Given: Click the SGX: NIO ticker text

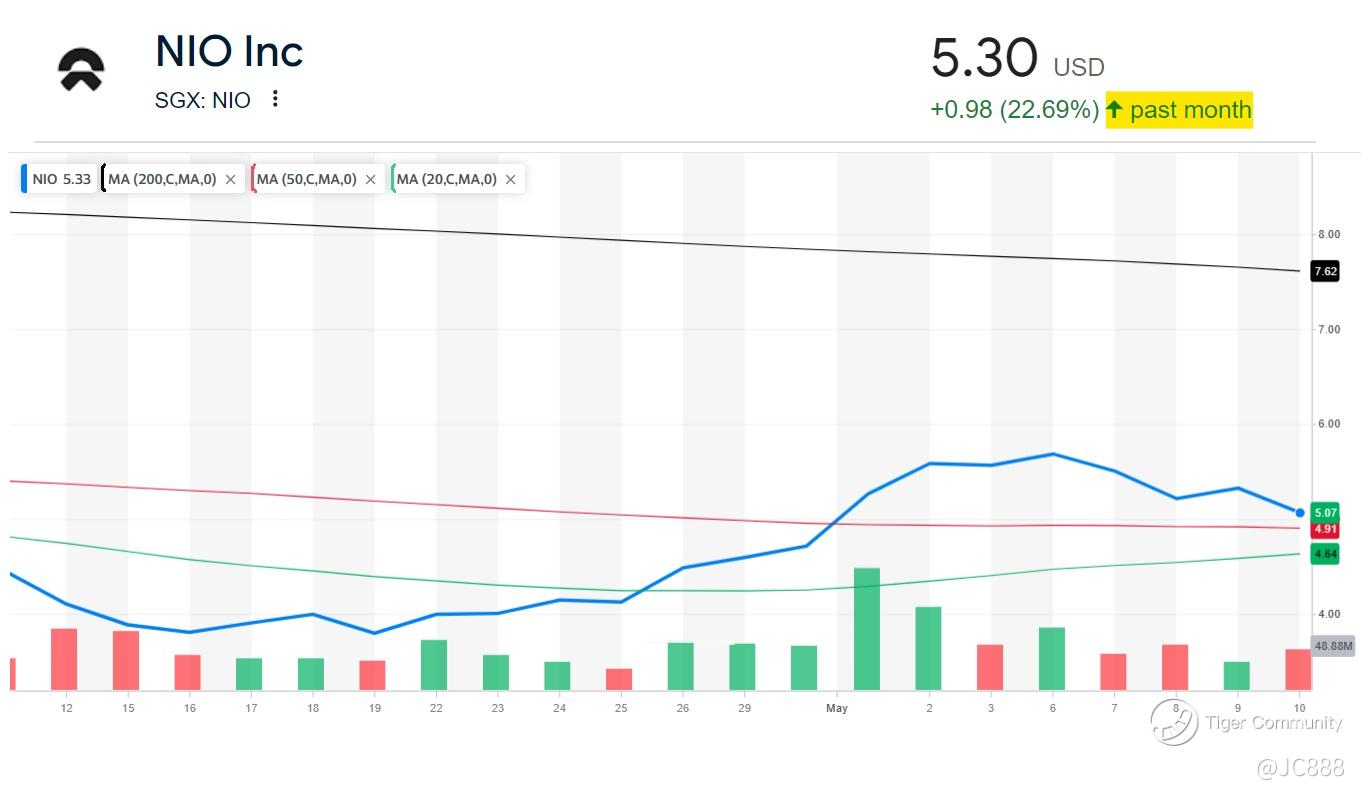Looking at the screenshot, I should [203, 100].
